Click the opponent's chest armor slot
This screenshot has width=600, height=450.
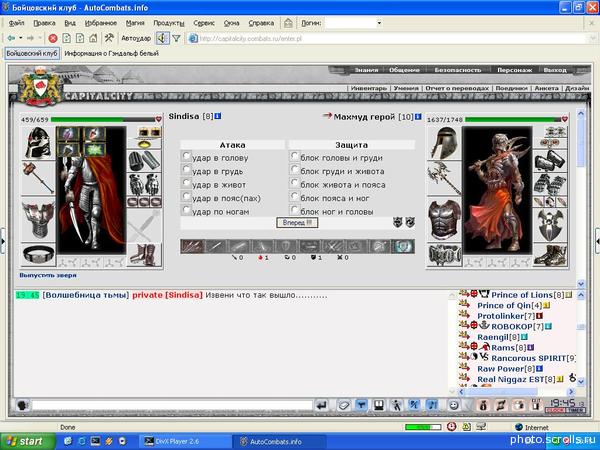(445, 217)
